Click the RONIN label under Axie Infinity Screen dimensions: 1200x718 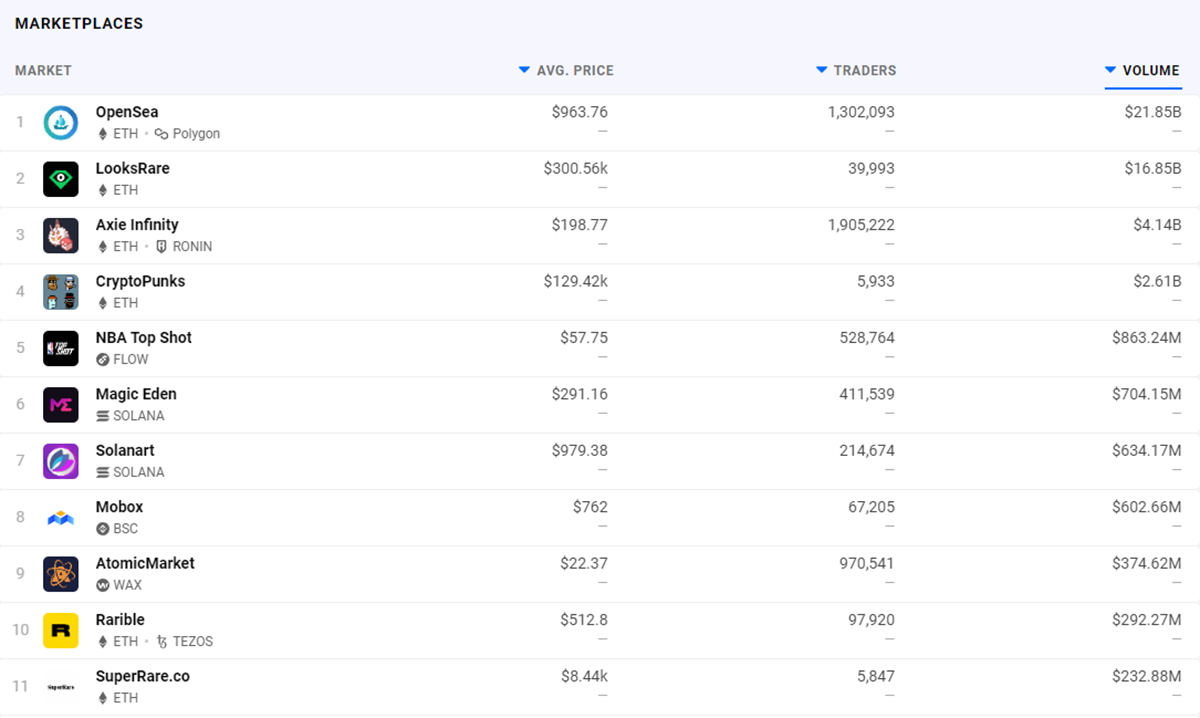[x=192, y=247]
